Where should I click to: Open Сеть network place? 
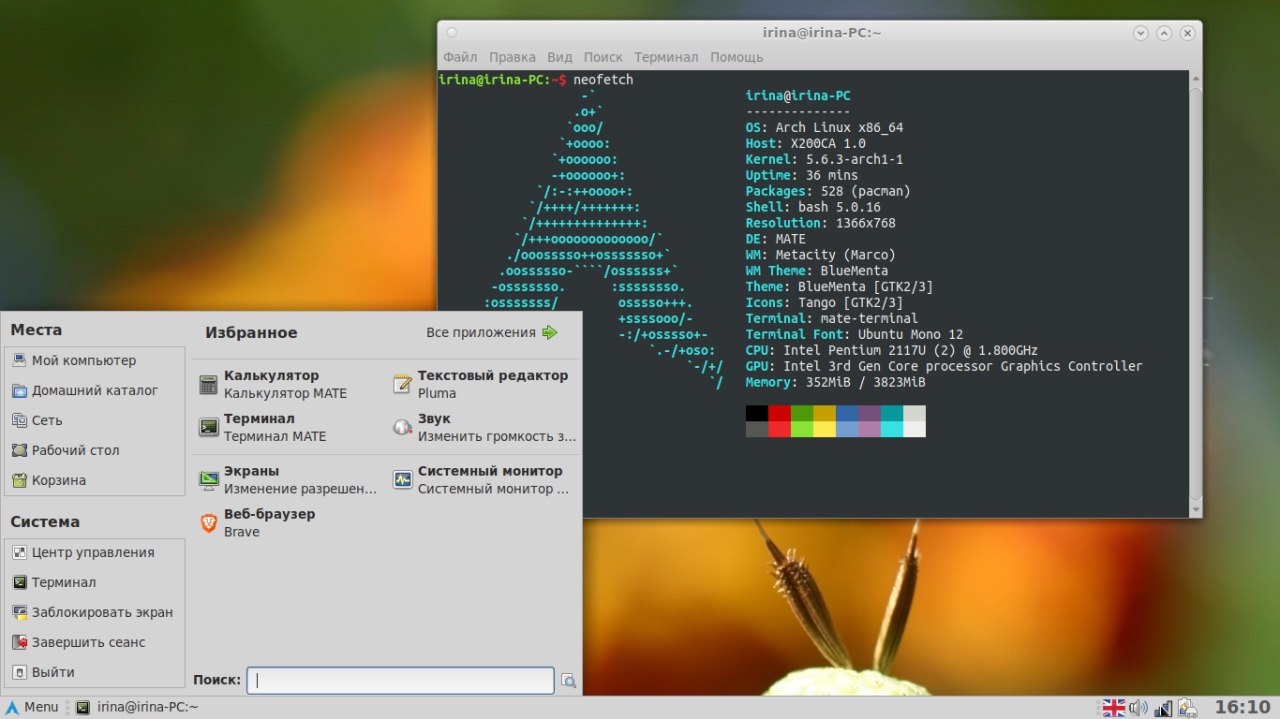click(95, 420)
